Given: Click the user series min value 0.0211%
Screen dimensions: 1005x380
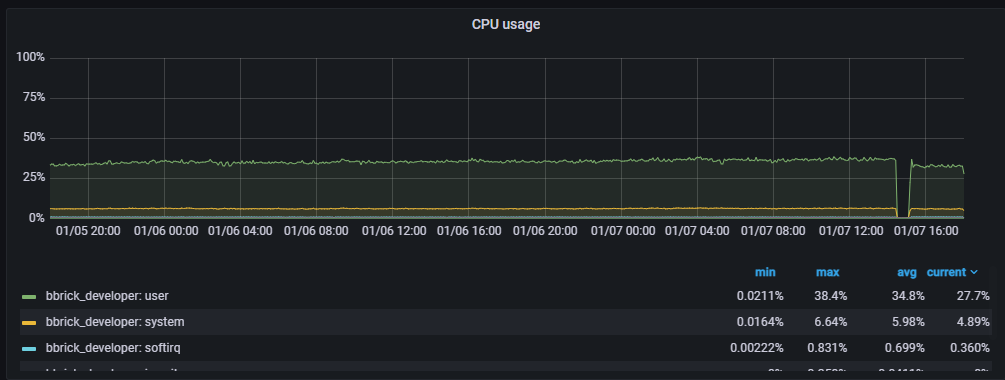Looking at the screenshot, I should click(760, 297).
